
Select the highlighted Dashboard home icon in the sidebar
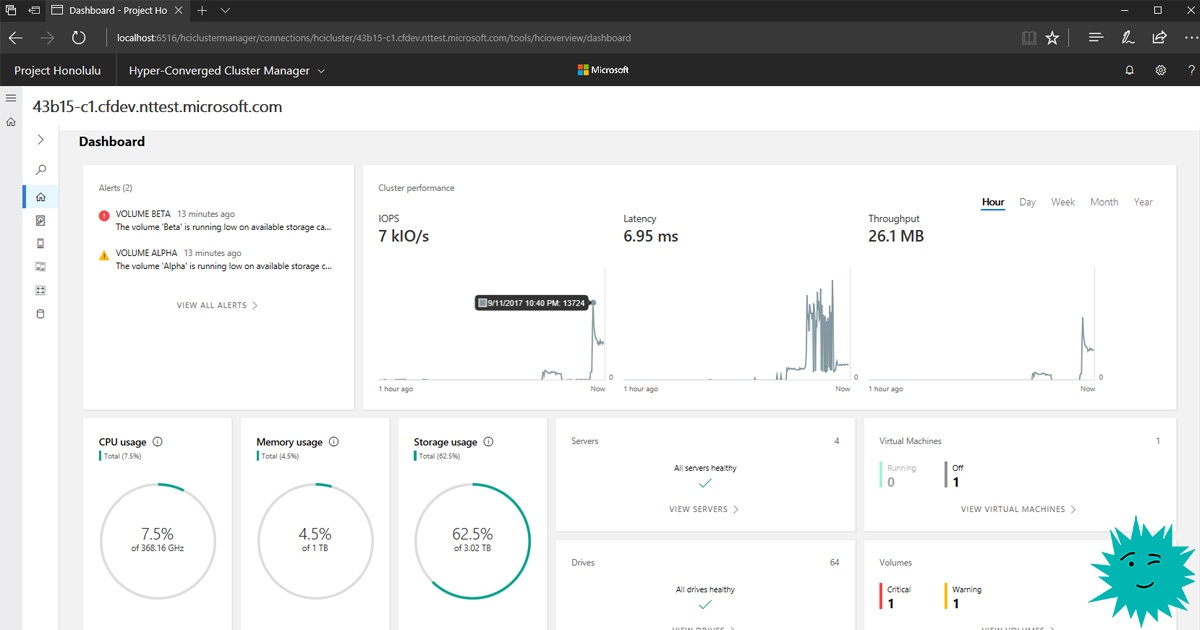41,197
